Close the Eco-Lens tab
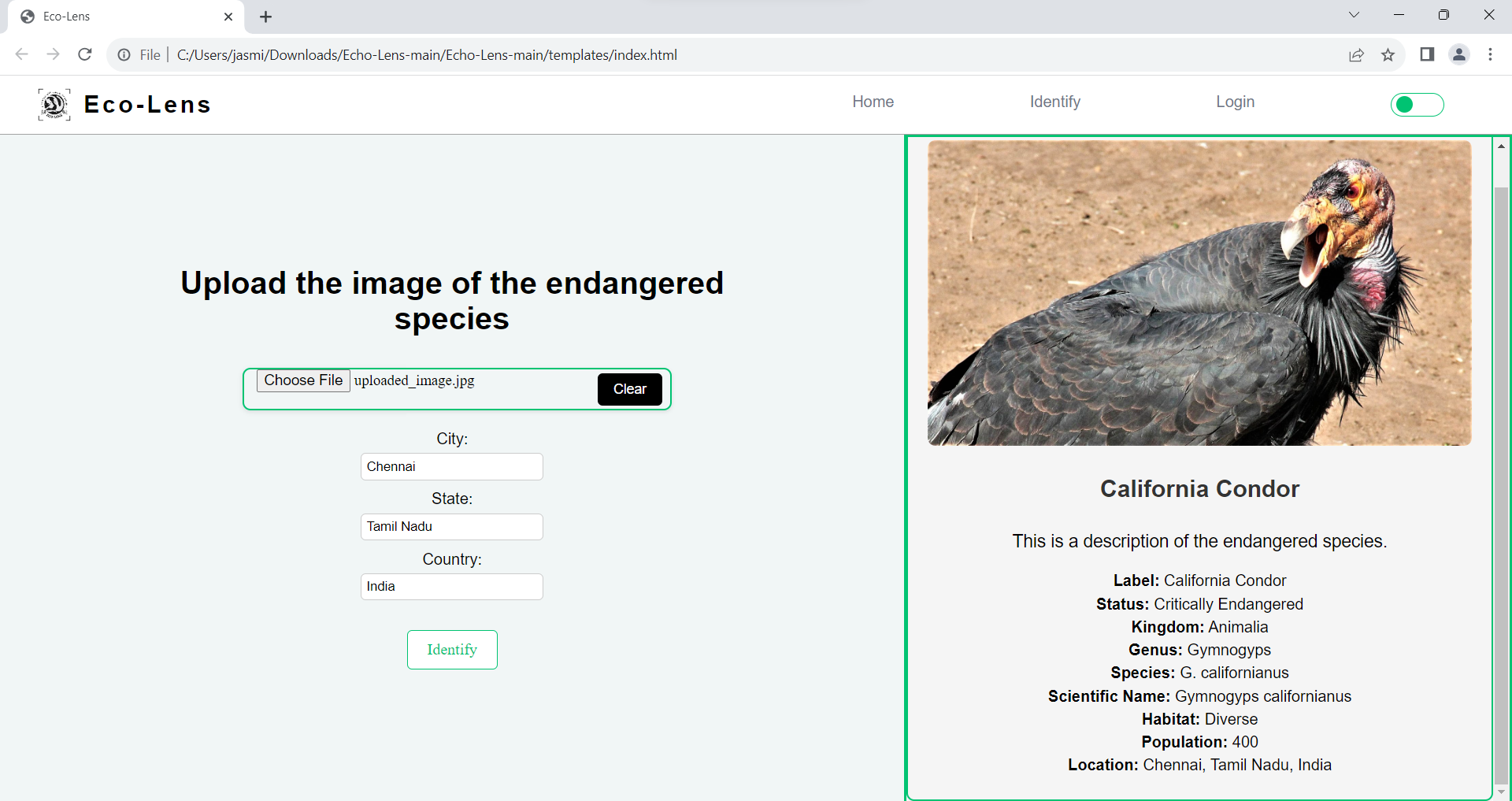The height and width of the screenshot is (801, 1512). (228, 17)
